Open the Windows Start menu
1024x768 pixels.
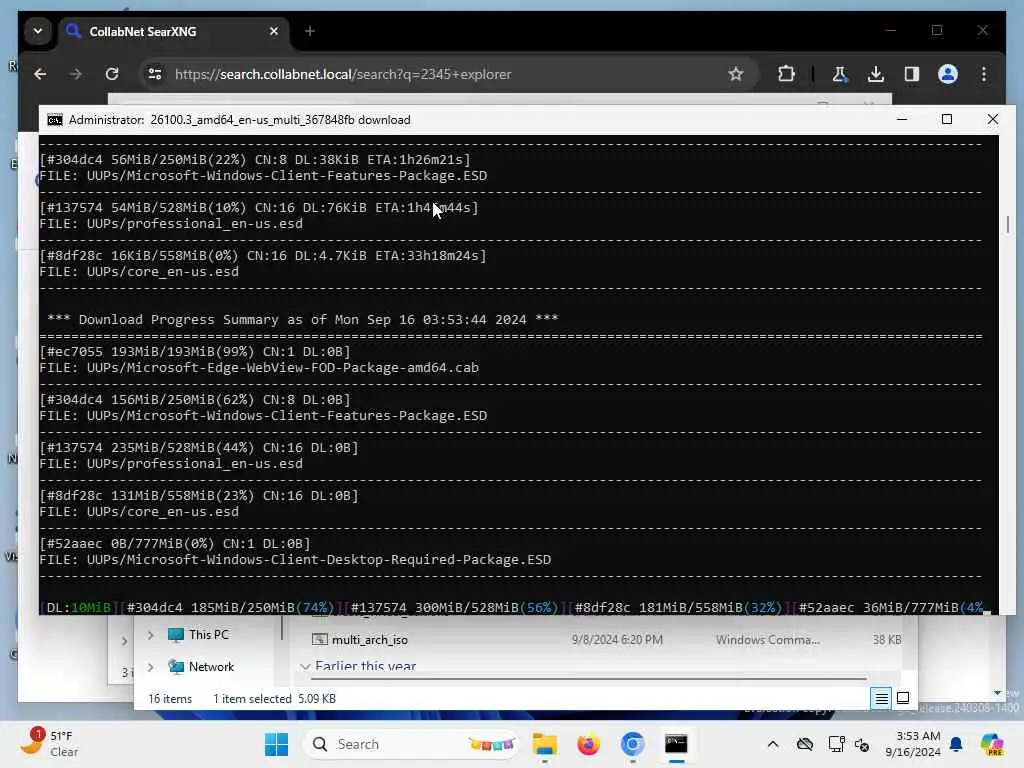(x=276, y=744)
